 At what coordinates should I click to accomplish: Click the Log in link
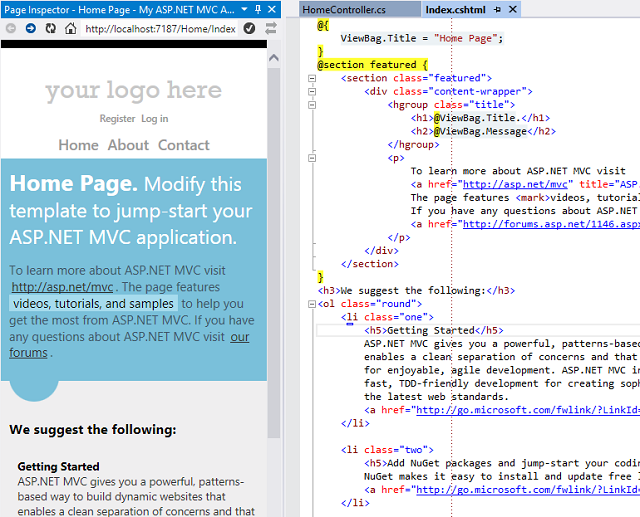point(155,119)
